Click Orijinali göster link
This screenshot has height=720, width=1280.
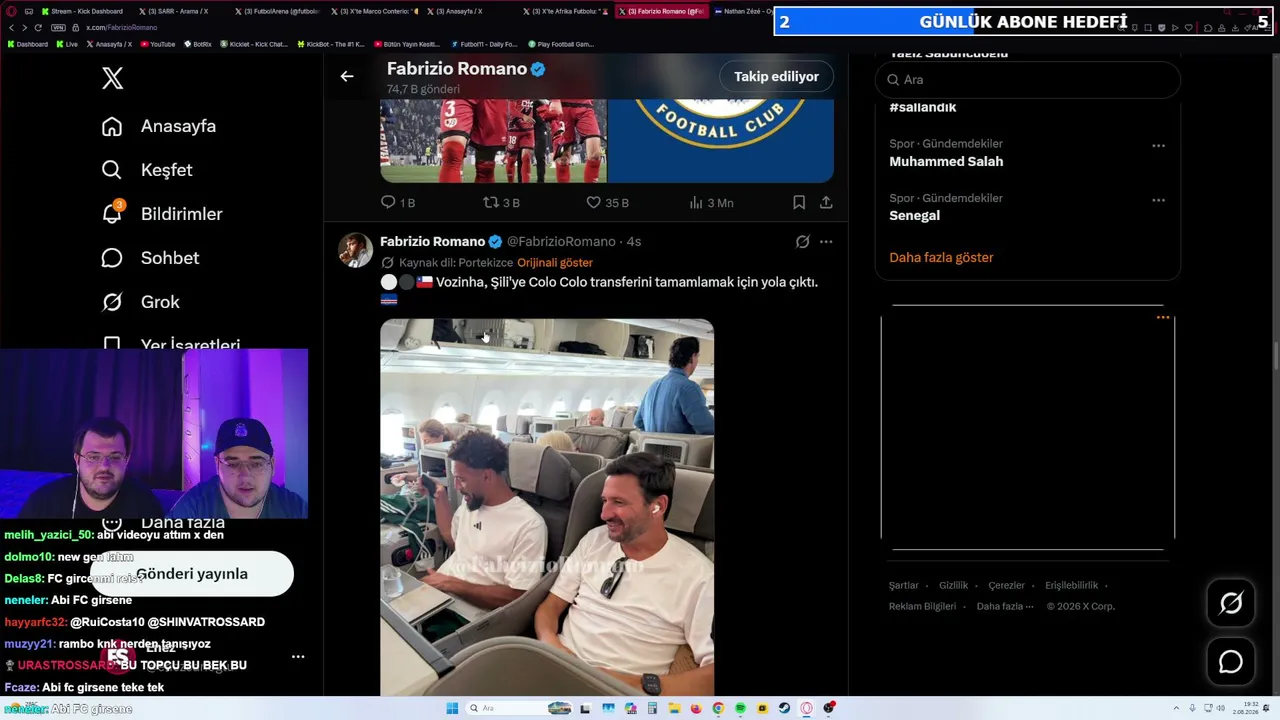(555, 263)
